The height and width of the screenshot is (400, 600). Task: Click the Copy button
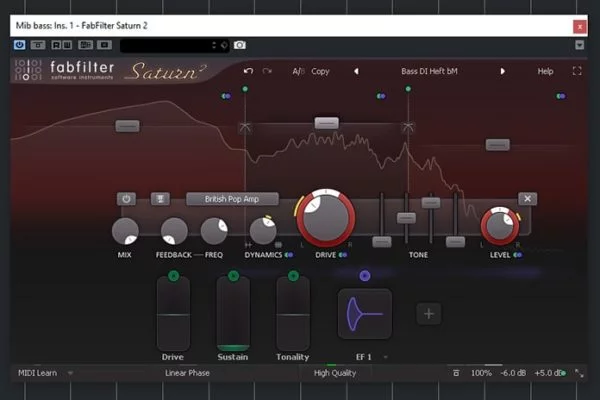(320, 72)
